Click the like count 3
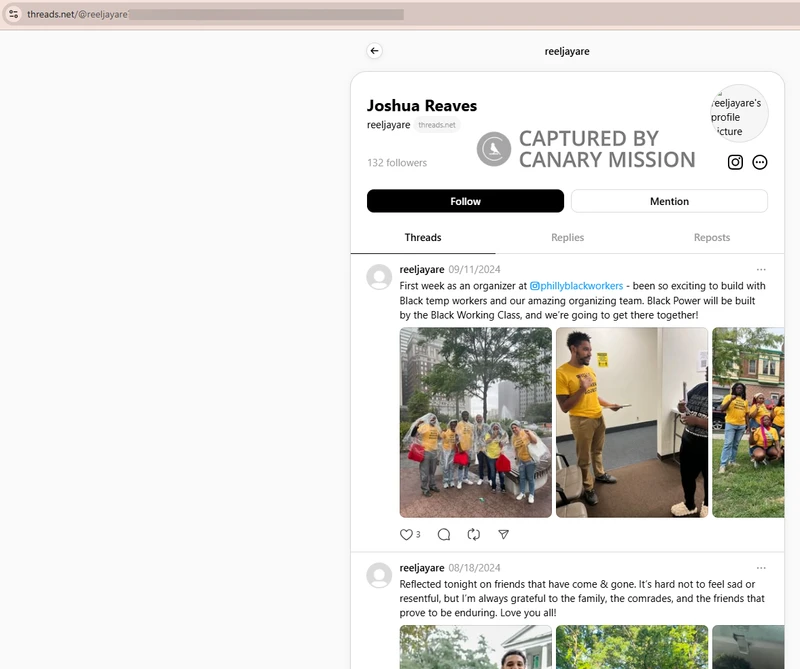The image size is (800, 669). [418, 534]
